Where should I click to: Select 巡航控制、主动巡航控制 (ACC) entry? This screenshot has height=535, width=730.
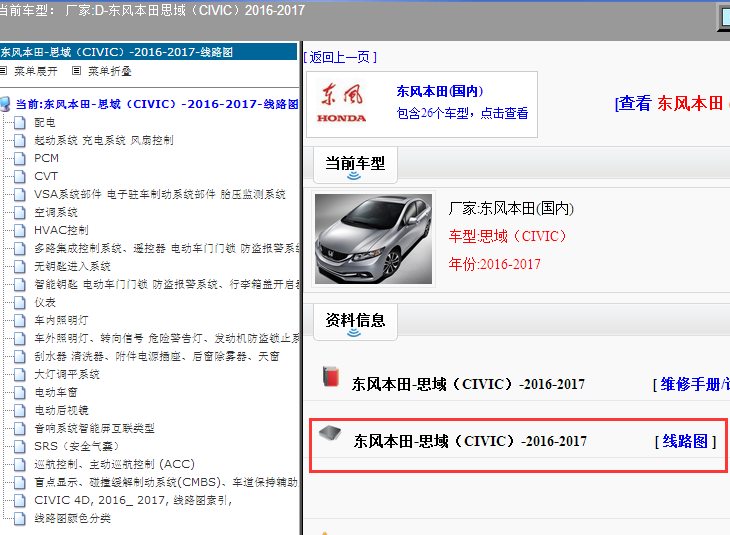click(115, 465)
